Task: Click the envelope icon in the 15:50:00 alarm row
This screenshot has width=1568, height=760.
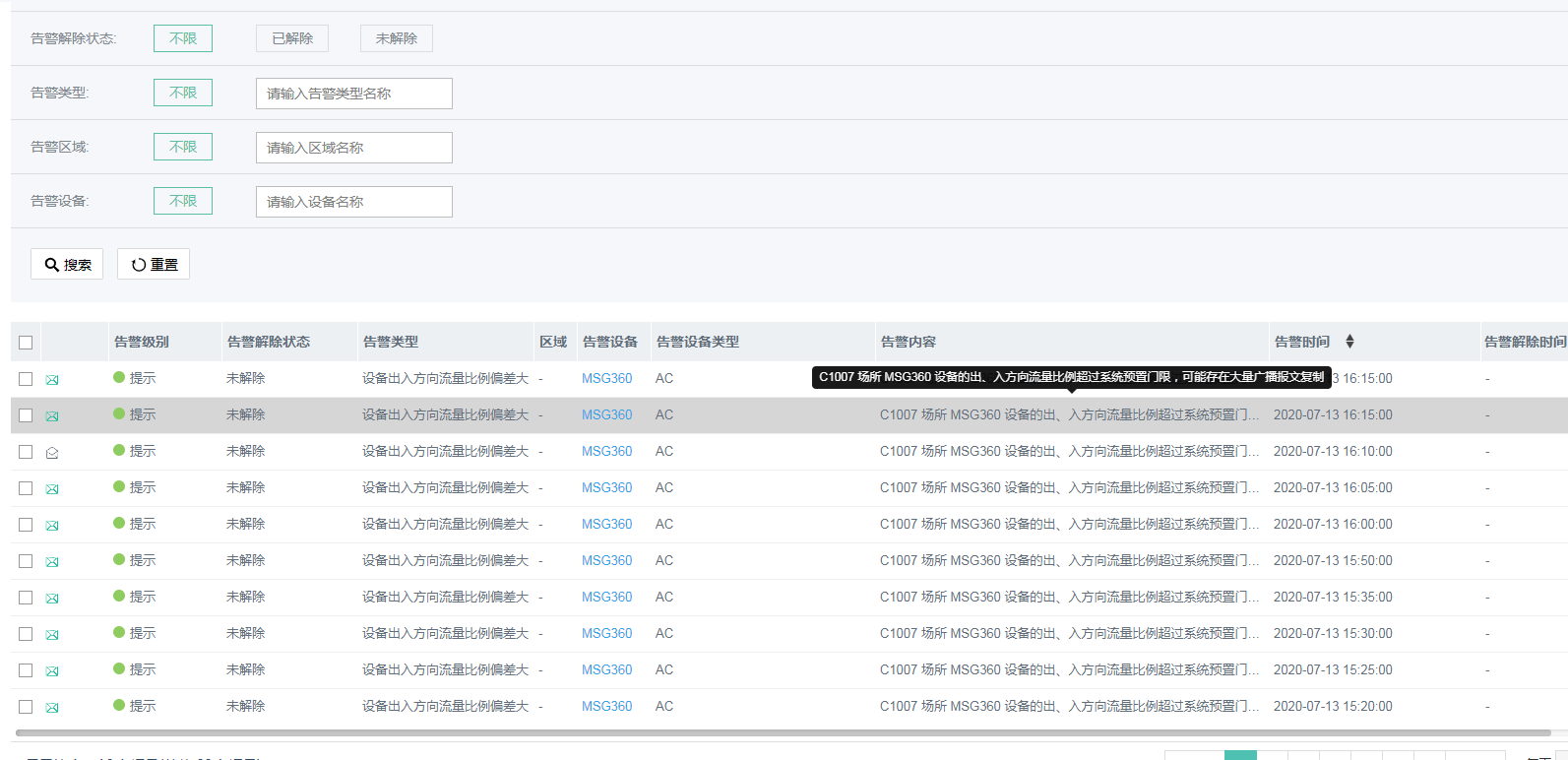Action: click(x=52, y=562)
